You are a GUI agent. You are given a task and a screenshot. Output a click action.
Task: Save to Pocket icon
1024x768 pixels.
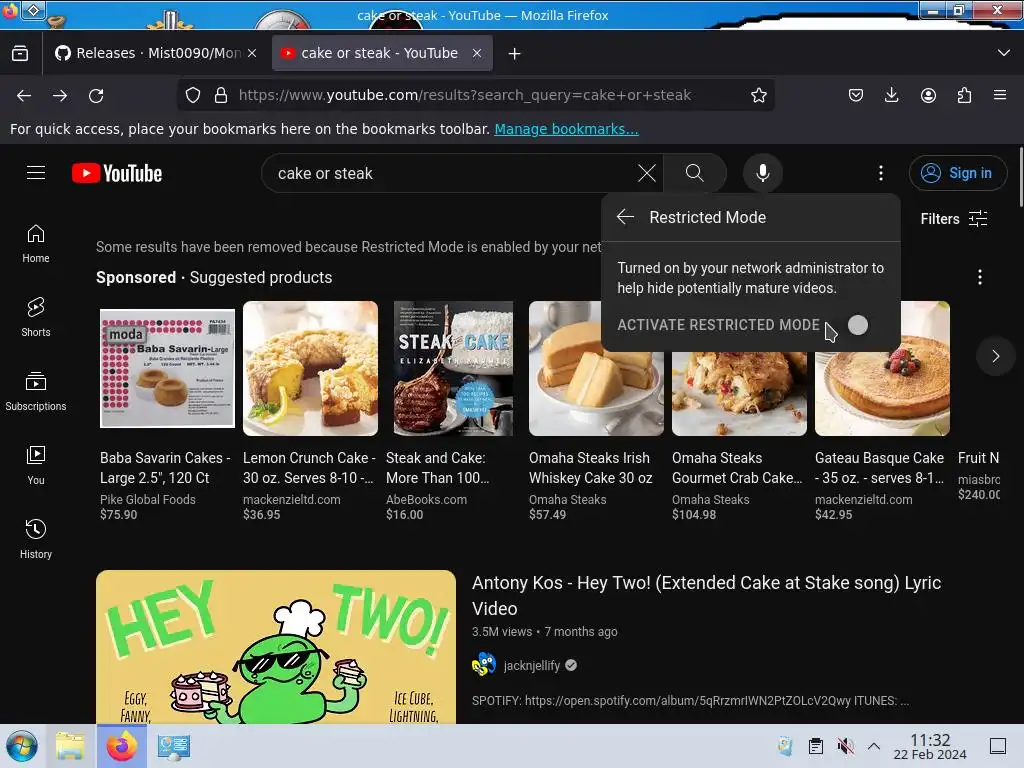tap(856, 95)
